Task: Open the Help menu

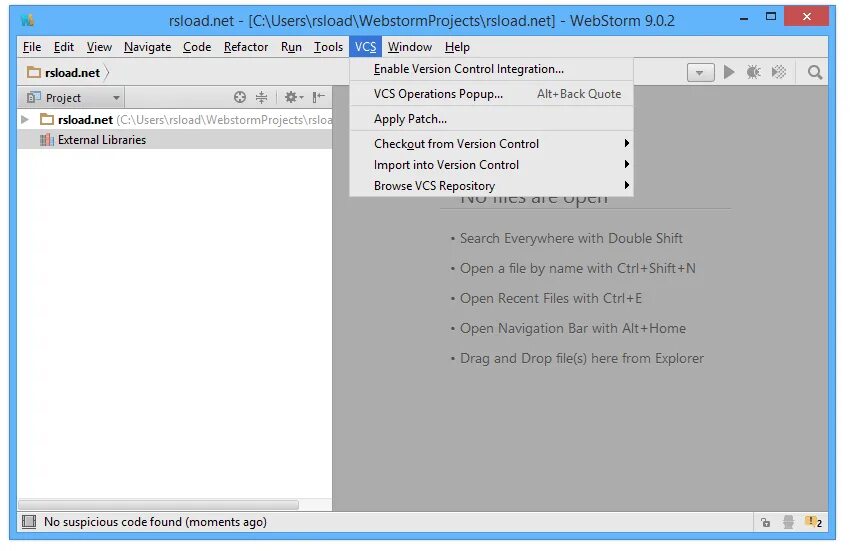Action: 457,47
